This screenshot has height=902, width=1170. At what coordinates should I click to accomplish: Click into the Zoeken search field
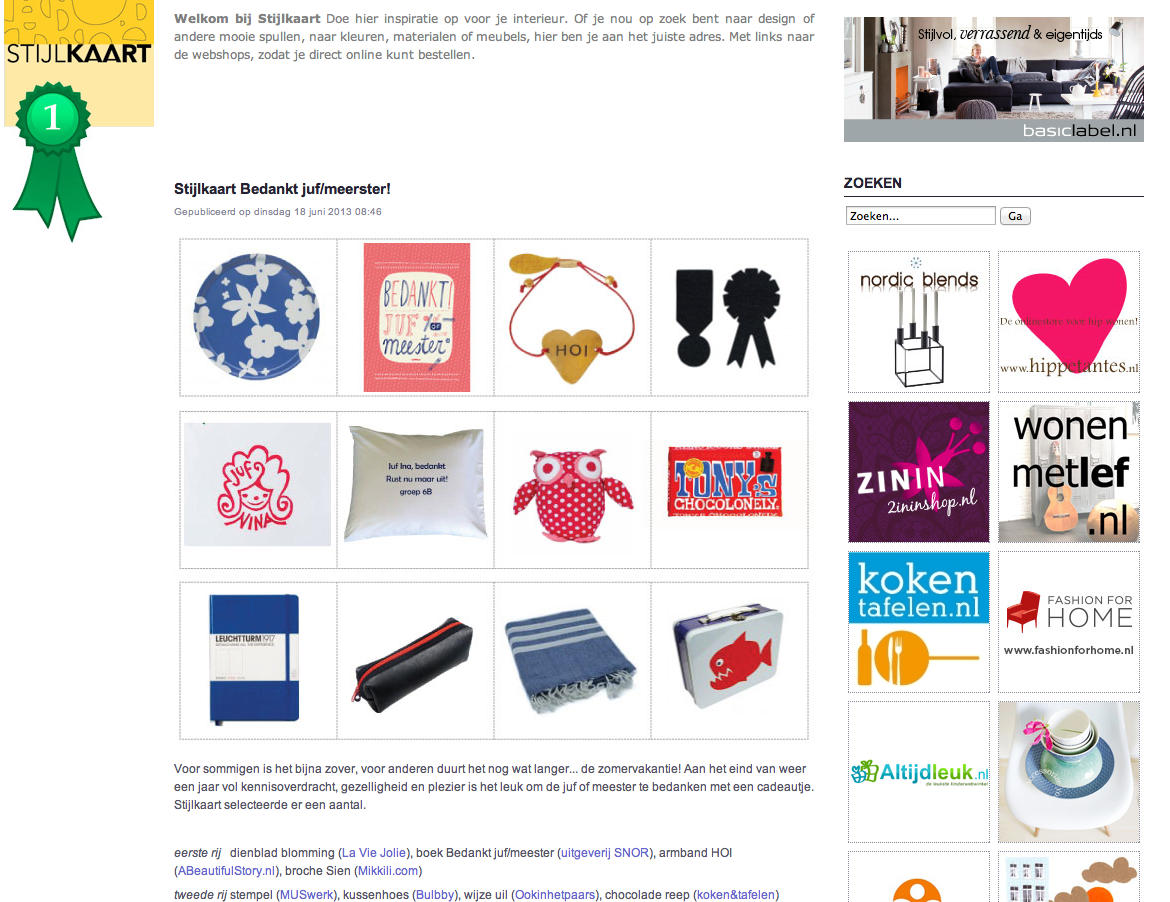point(920,216)
